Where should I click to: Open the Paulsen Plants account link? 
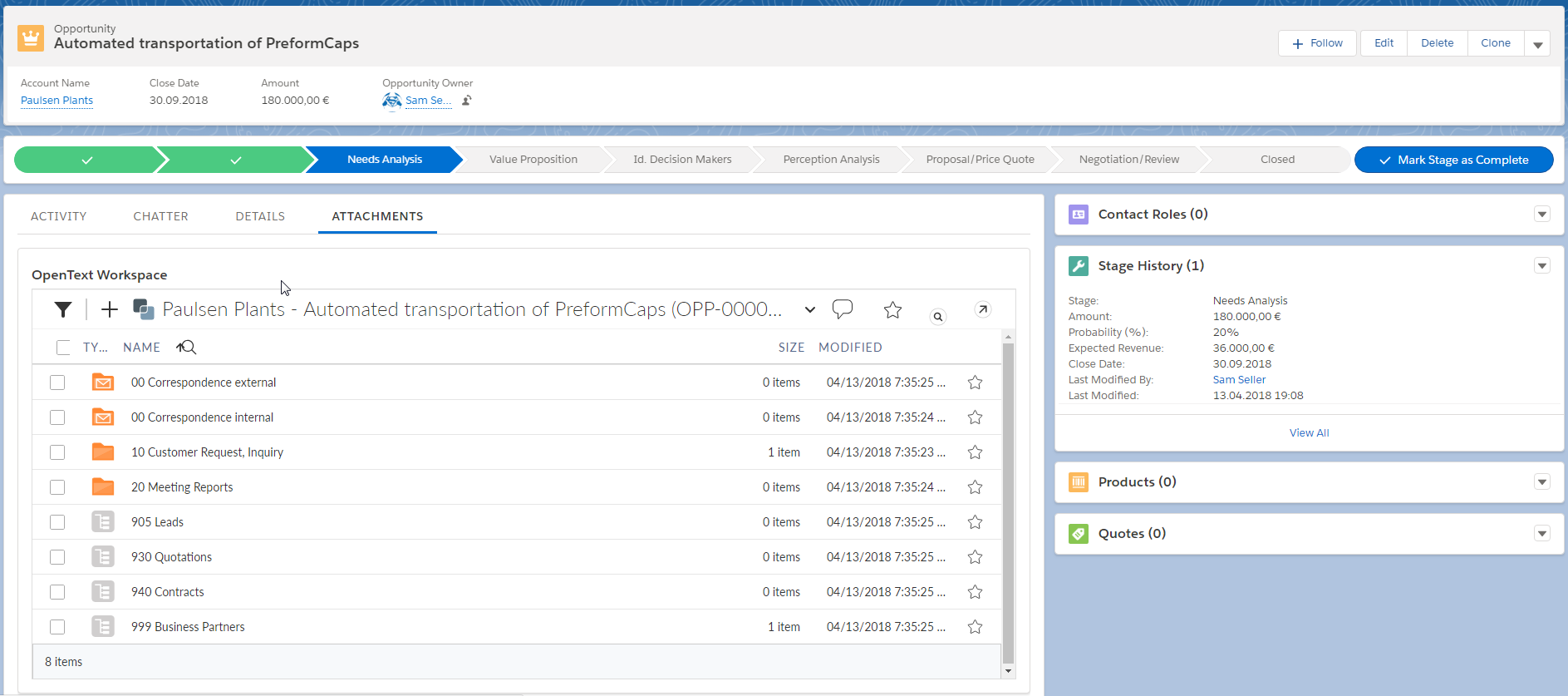[x=57, y=101]
